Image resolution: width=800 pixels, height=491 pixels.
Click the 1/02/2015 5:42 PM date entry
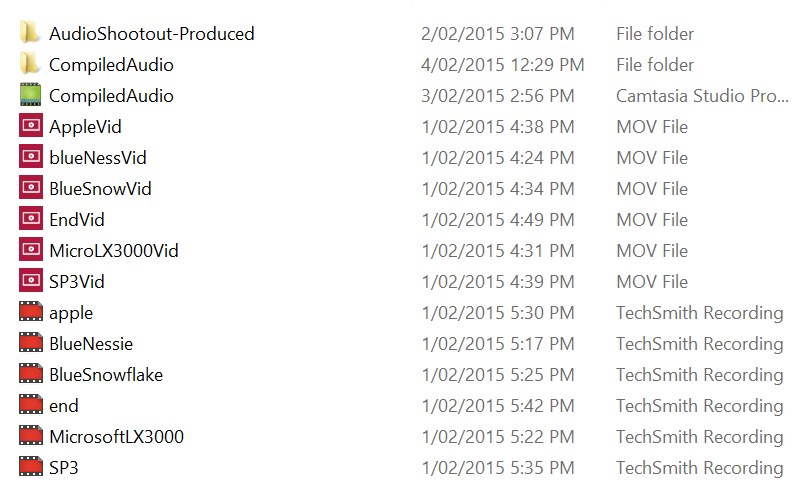498,406
